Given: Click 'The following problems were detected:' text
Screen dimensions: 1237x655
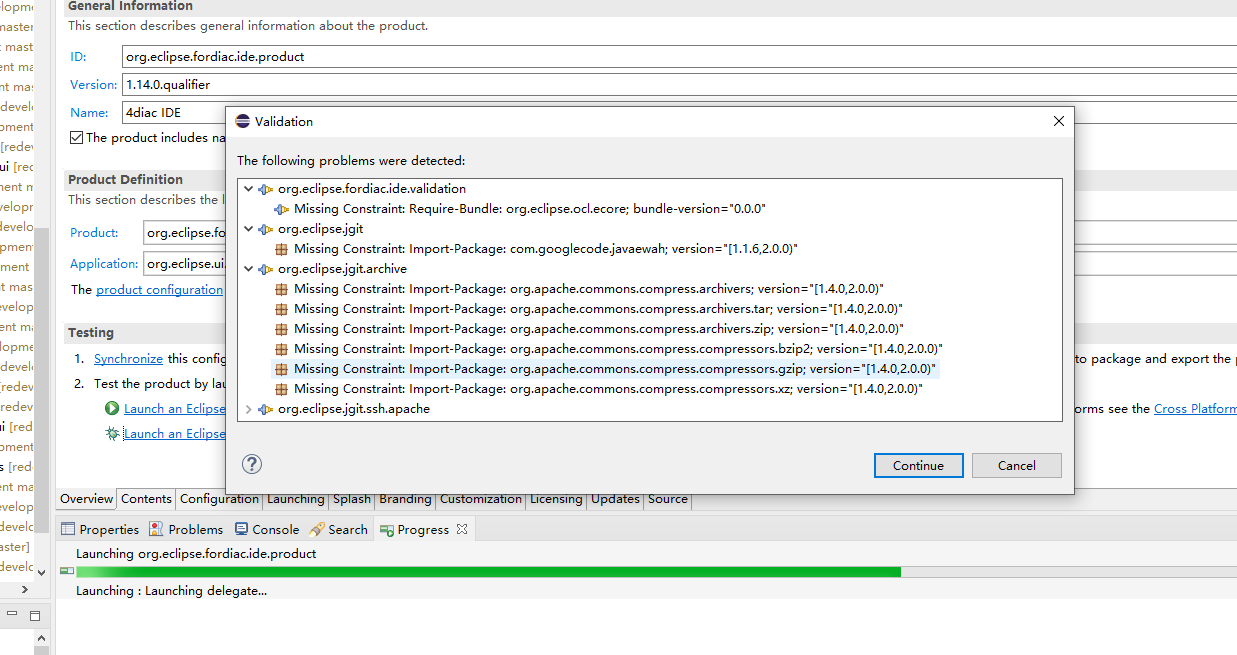Looking at the screenshot, I should coord(351,160).
